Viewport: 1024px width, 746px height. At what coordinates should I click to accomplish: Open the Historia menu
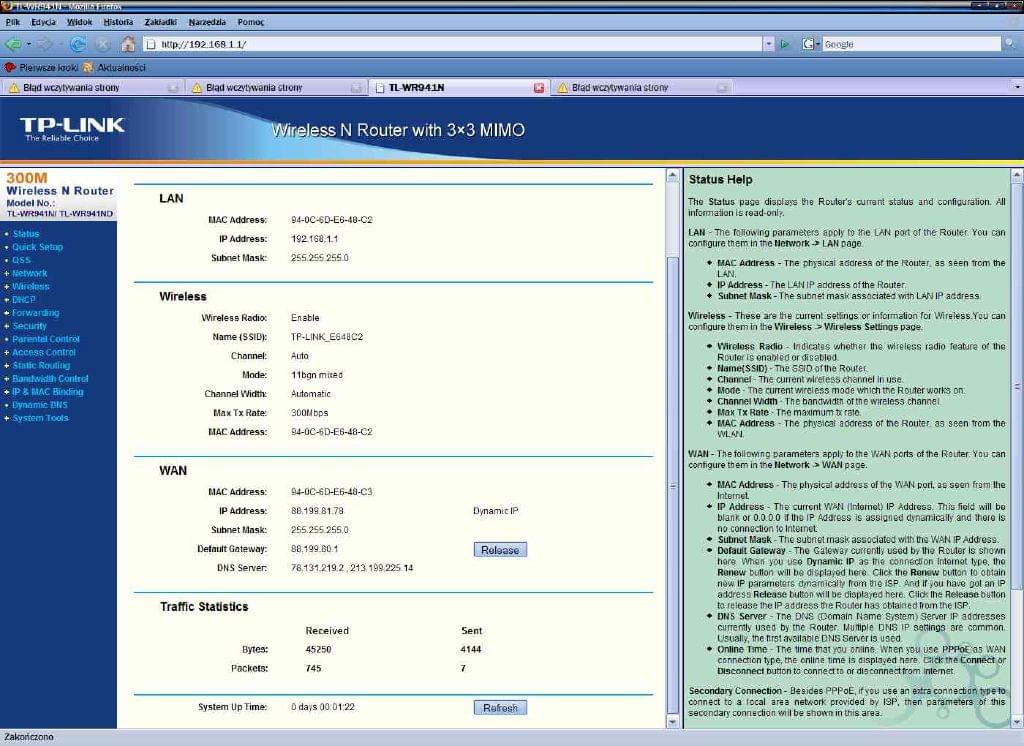118,22
